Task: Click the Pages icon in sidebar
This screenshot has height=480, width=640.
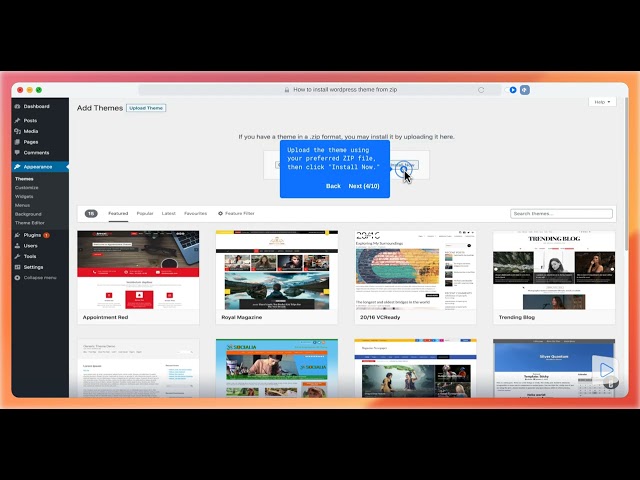Action: coord(17,142)
